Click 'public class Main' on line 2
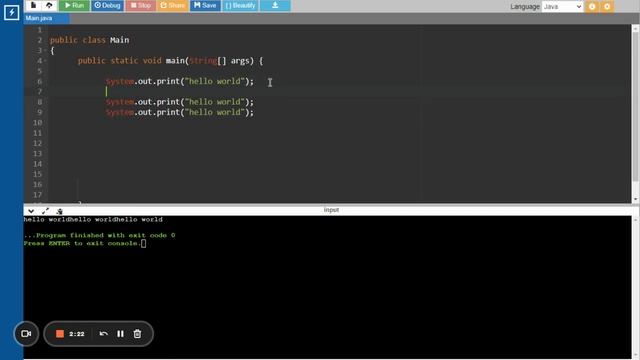This screenshot has height=360, width=640. [x=89, y=40]
